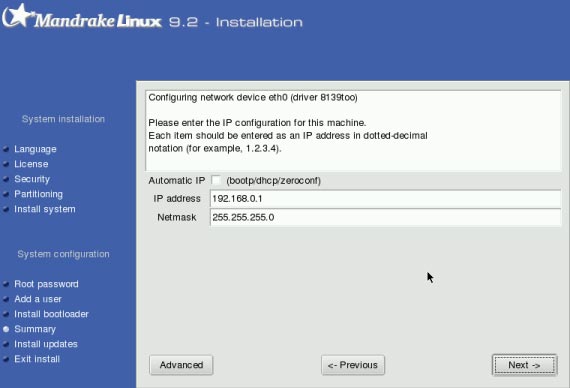Screen dimensions: 570x388
Task: Go back with the Previous button
Action: [353, 365]
